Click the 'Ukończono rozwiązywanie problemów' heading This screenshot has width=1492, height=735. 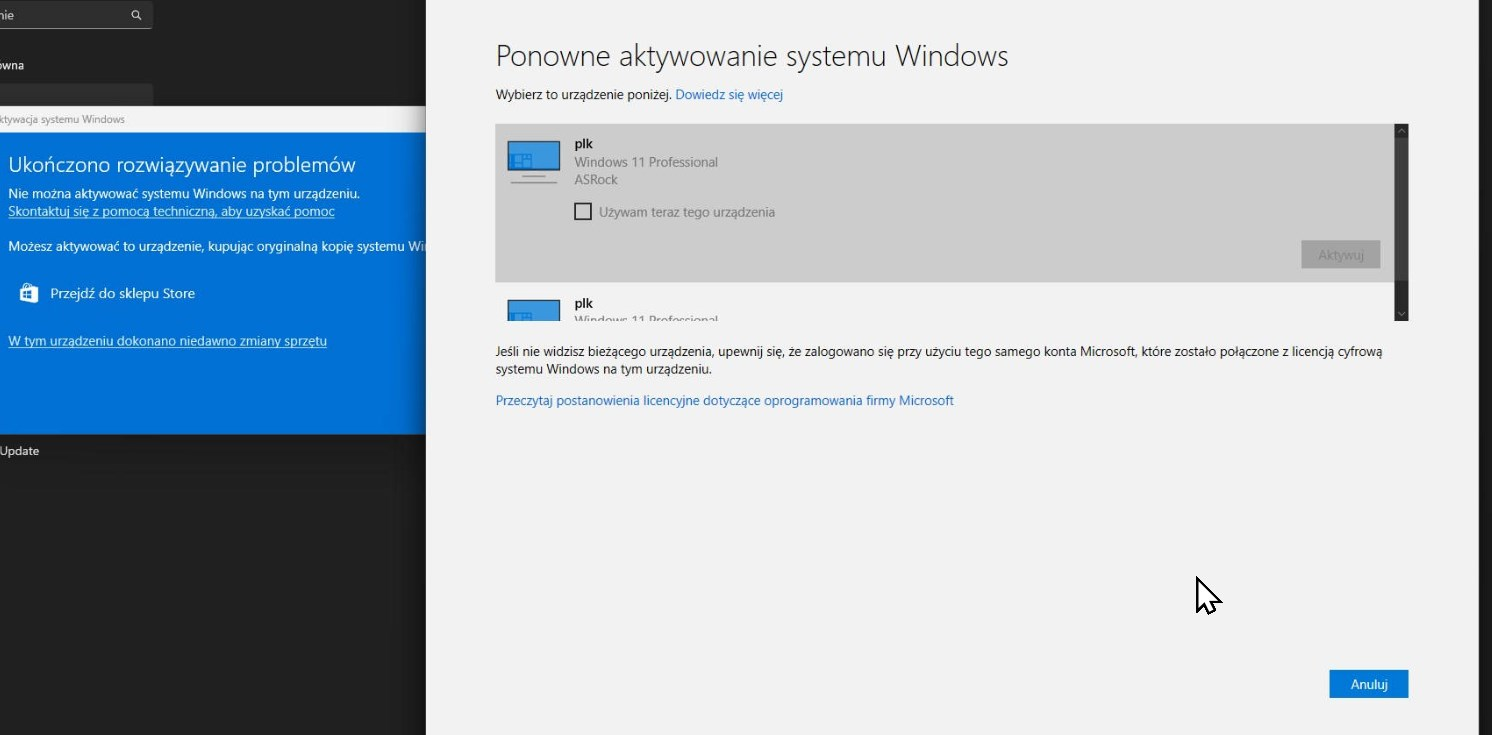click(182, 165)
